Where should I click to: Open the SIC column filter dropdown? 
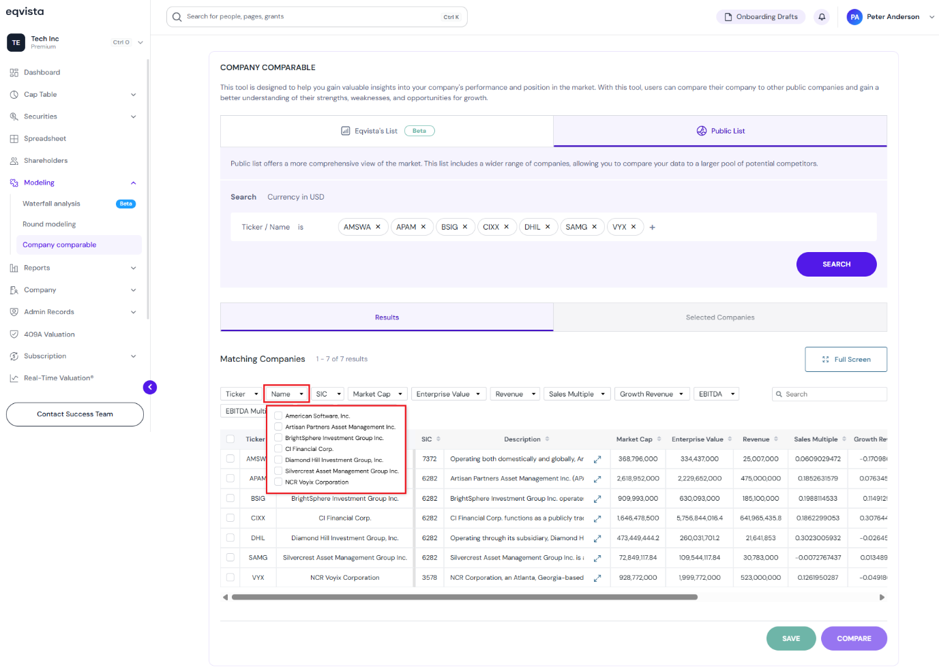pyautogui.click(x=328, y=394)
